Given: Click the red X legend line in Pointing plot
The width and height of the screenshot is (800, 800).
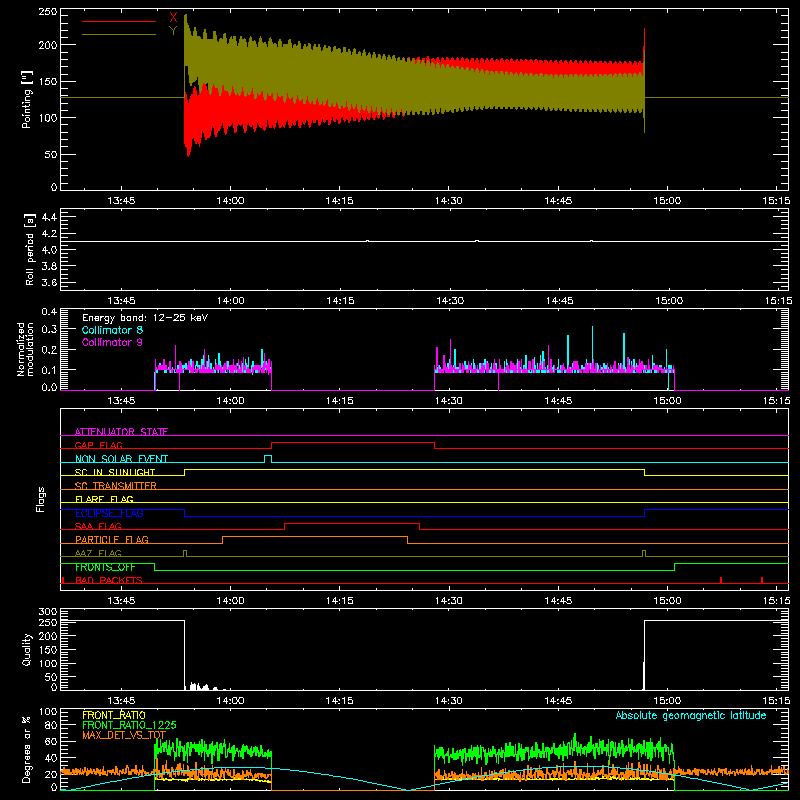Looking at the screenshot, I should point(119,21).
